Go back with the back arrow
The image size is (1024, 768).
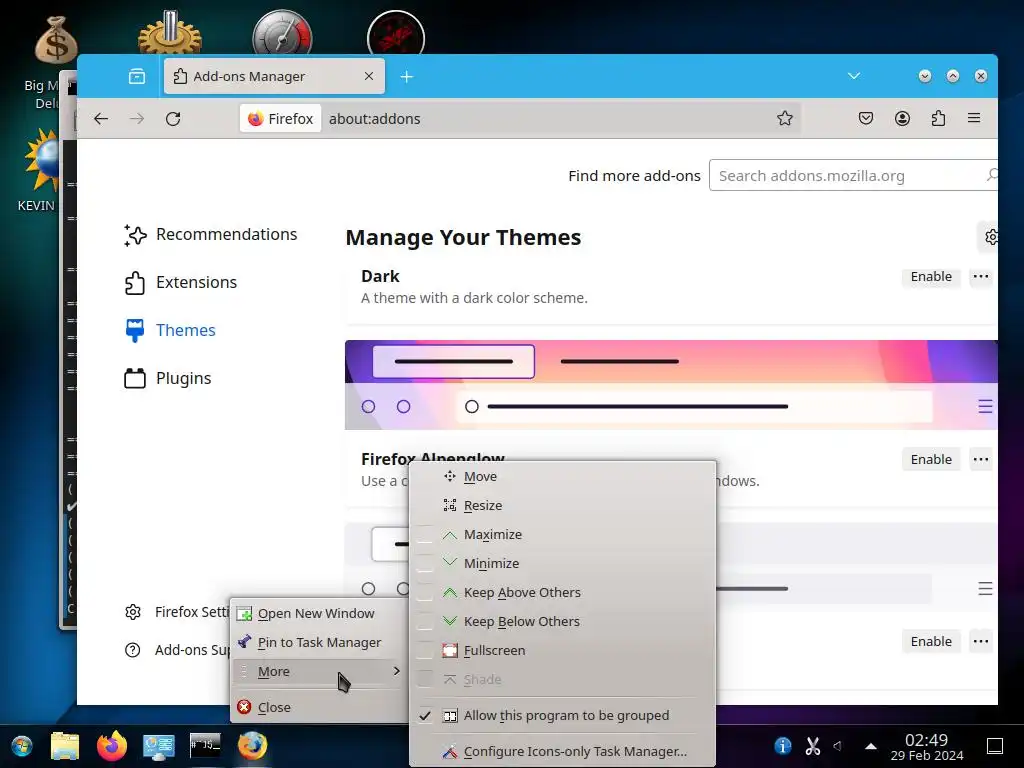pos(101,119)
